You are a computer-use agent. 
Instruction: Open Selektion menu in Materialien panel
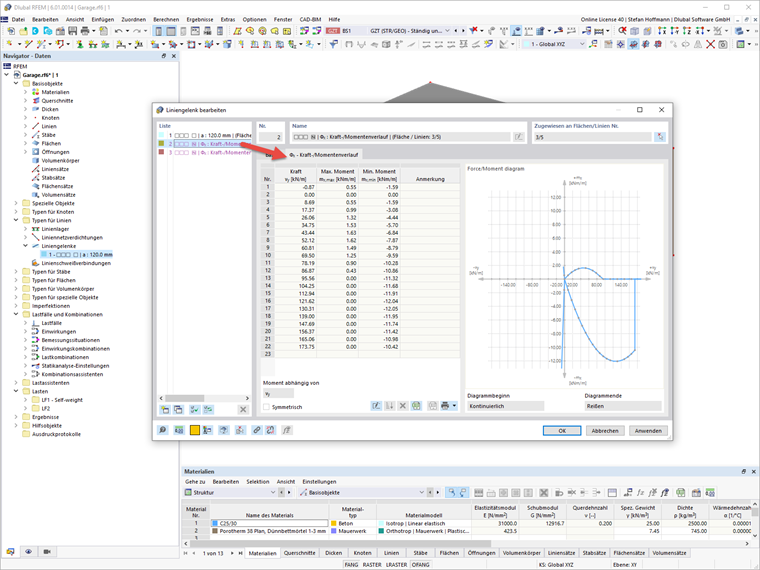257,482
